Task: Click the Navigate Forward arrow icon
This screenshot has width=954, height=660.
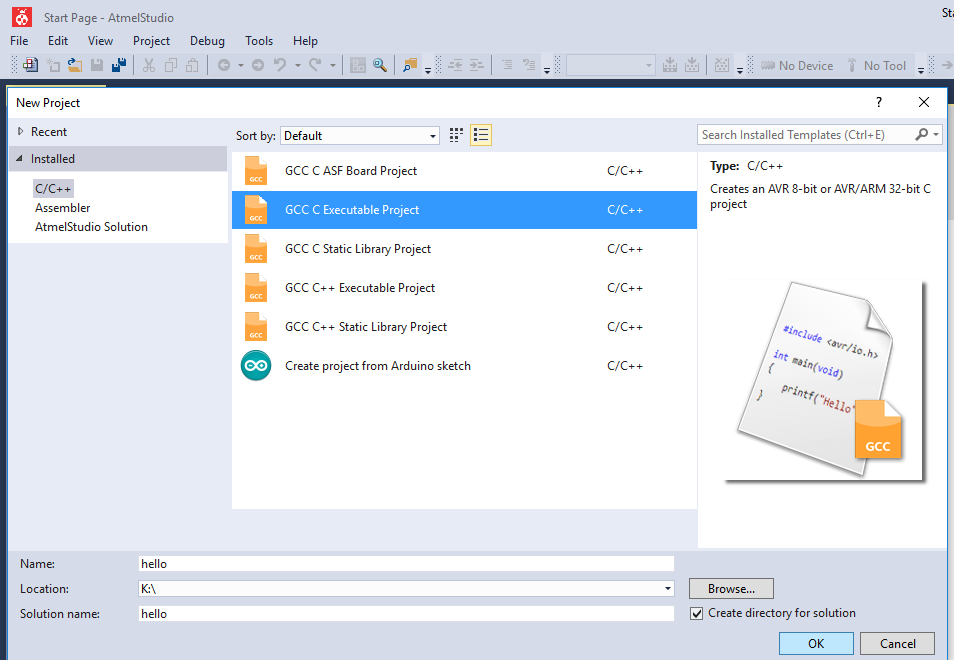Action: [258, 65]
